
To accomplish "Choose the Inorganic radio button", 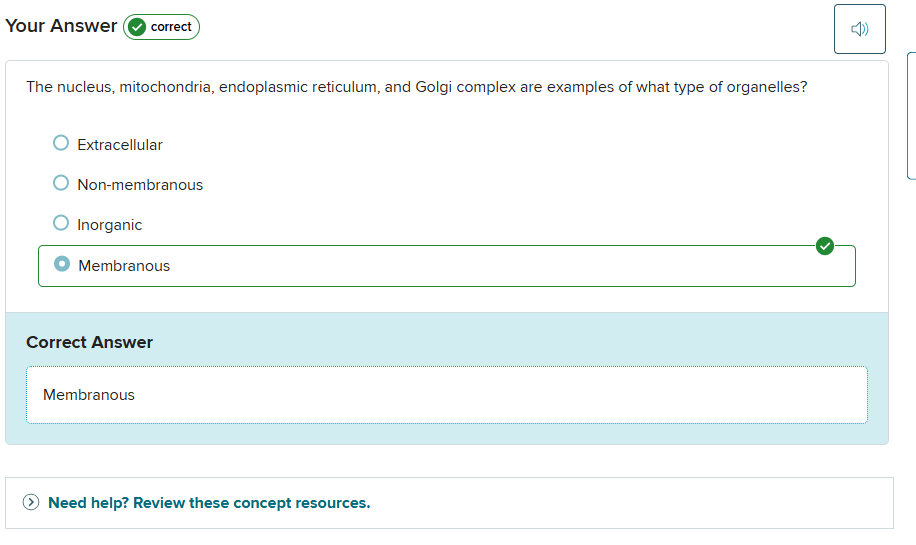I will coord(61,224).
